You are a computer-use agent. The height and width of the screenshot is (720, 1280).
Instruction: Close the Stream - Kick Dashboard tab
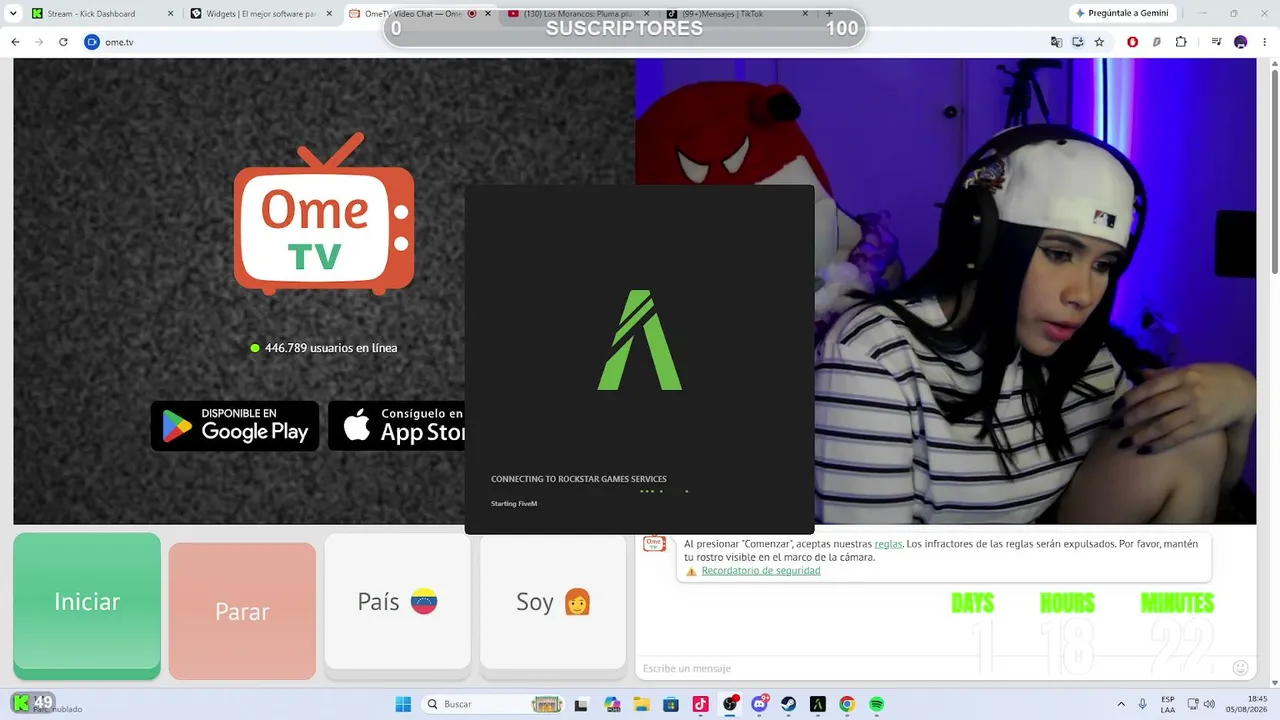click(171, 14)
